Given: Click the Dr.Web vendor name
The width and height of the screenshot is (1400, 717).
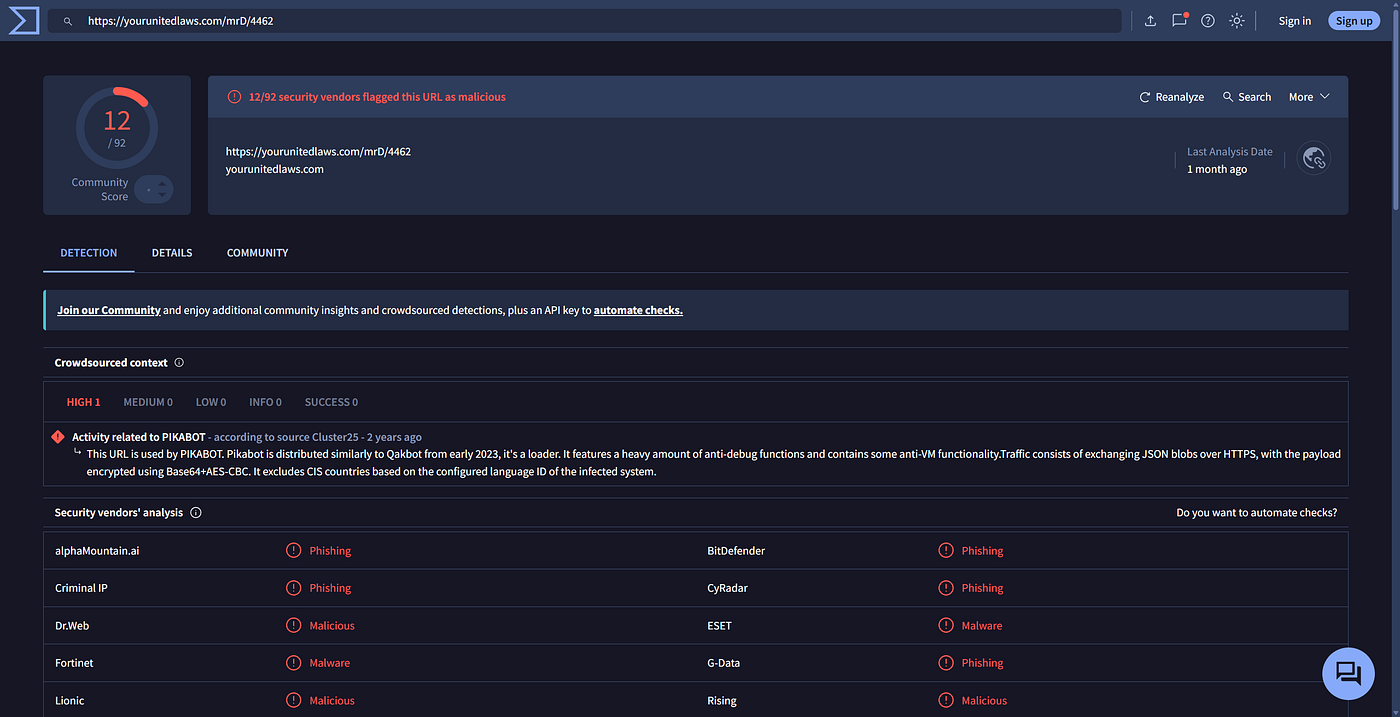Looking at the screenshot, I should click(74, 626).
